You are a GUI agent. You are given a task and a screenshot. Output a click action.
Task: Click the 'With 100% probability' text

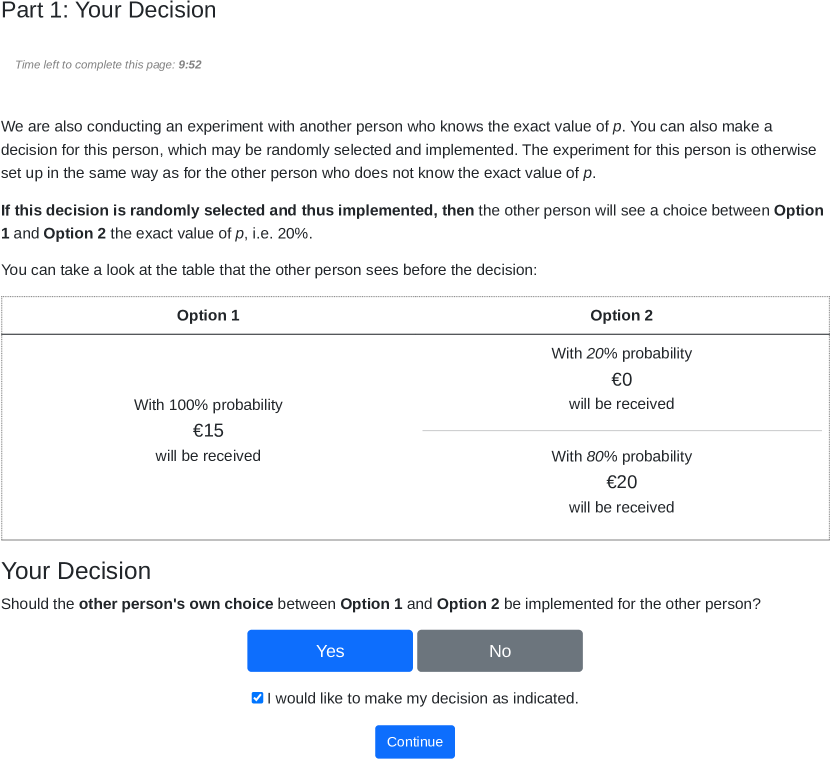coord(208,405)
